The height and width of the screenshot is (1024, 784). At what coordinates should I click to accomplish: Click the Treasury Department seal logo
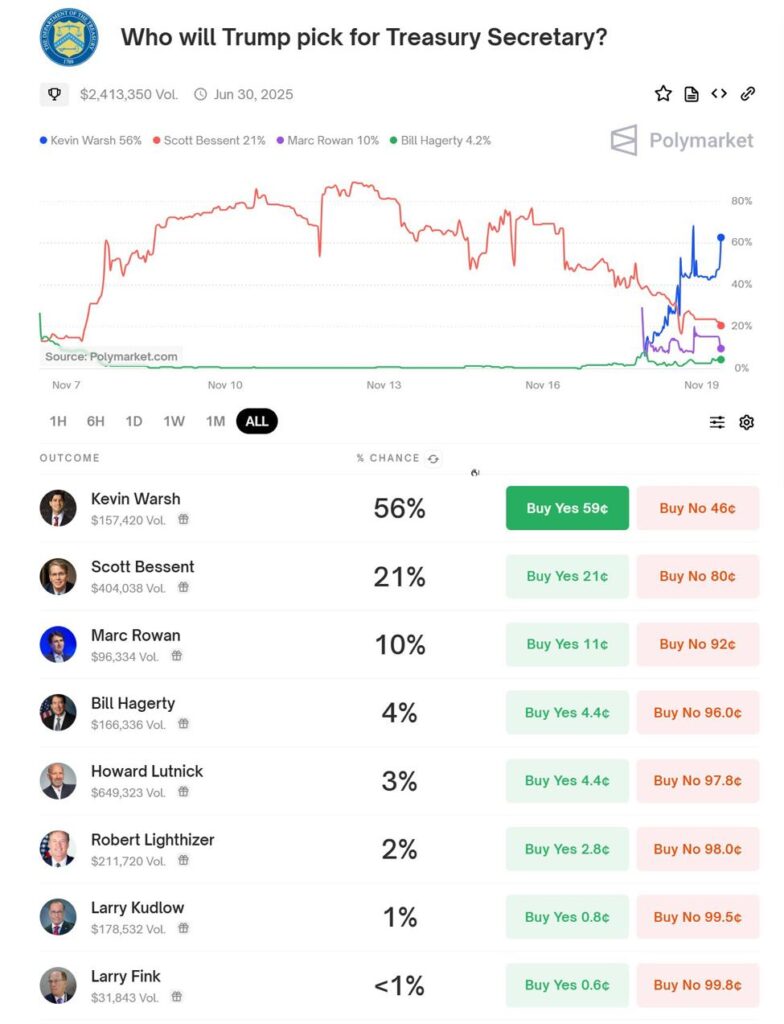tap(69, 37)
